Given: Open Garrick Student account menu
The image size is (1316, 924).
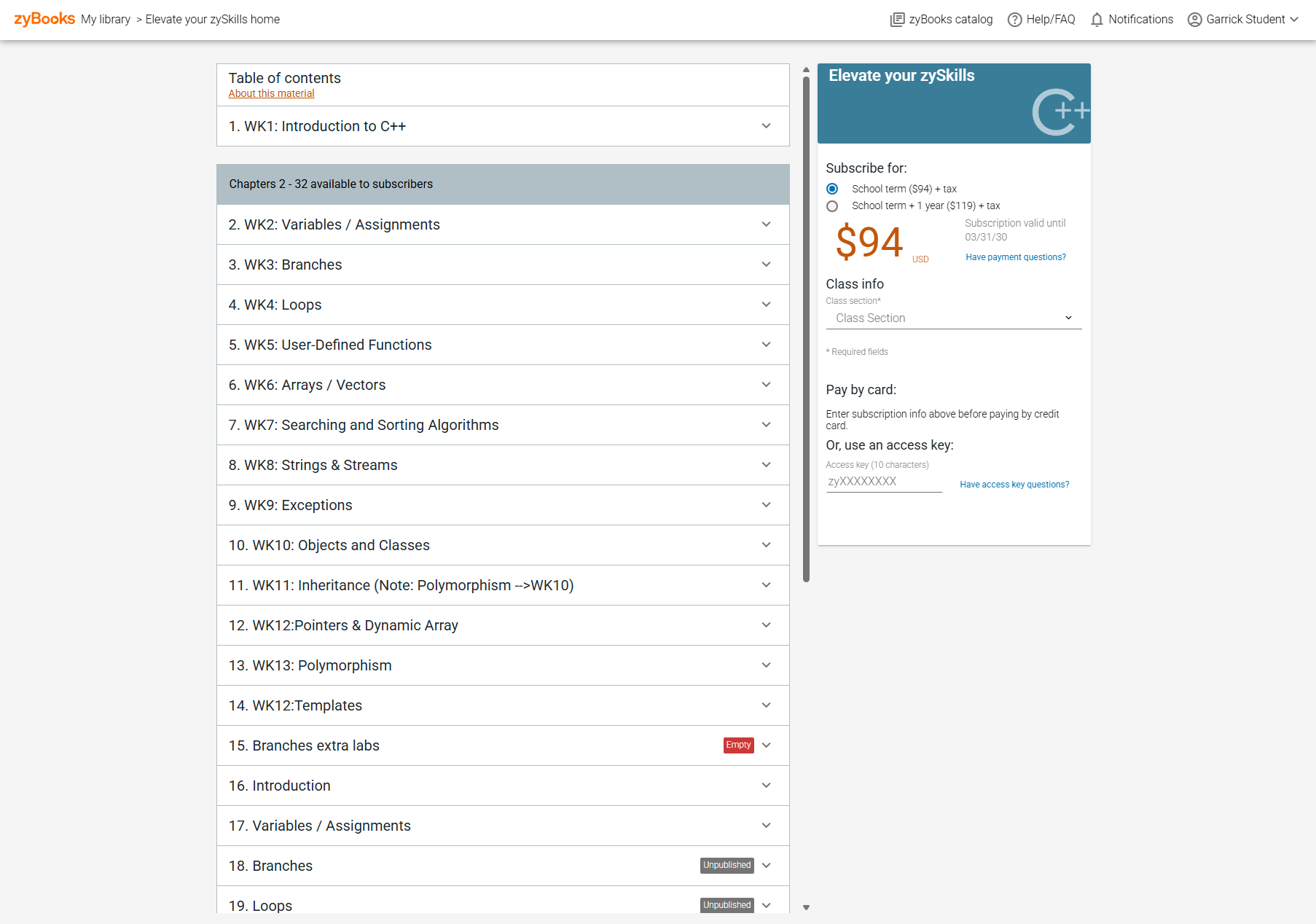Looking at the screenshot, I should tap(1243, 20).
